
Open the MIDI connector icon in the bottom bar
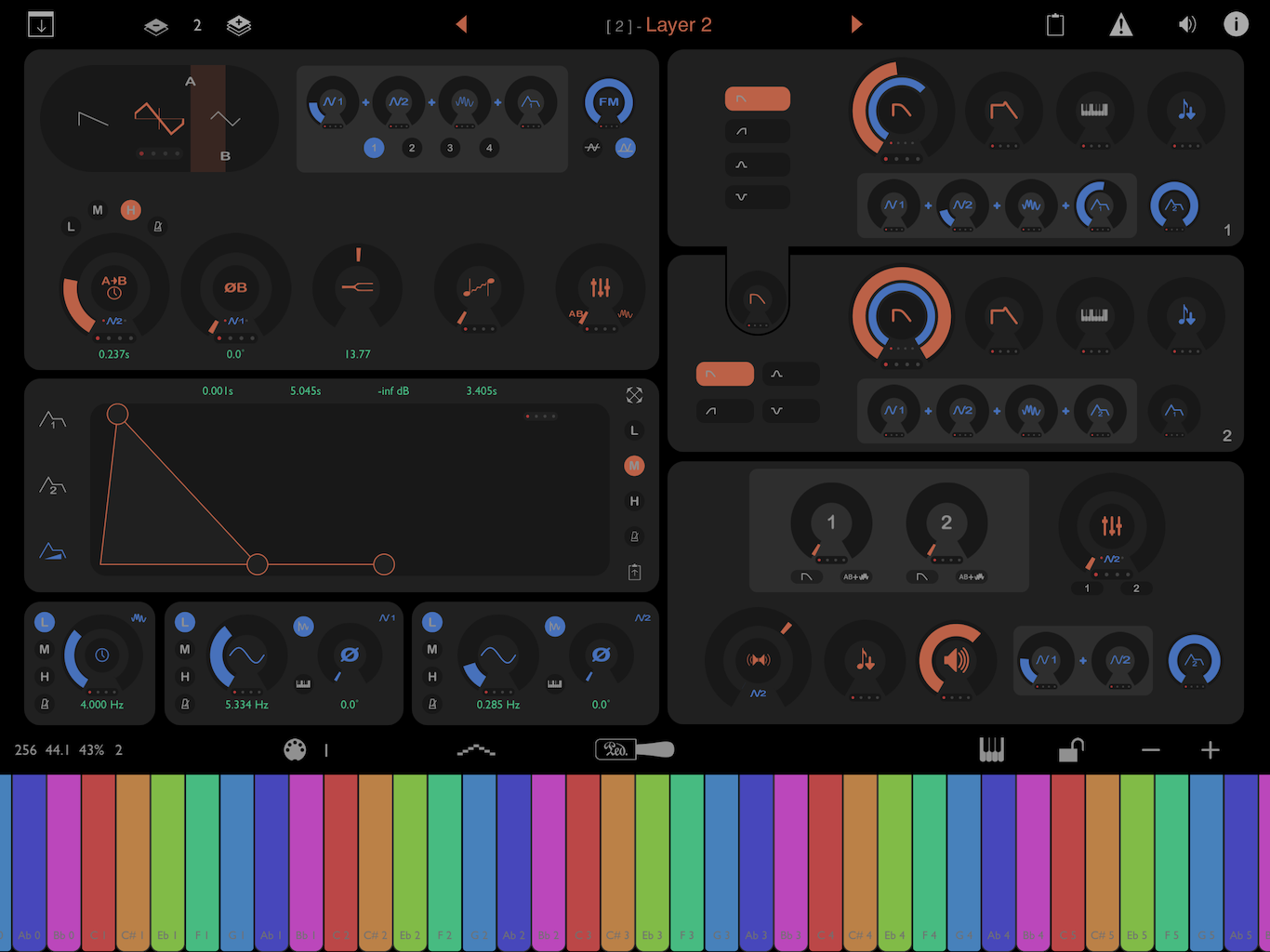pyautogui.click(x=295, y=749)
